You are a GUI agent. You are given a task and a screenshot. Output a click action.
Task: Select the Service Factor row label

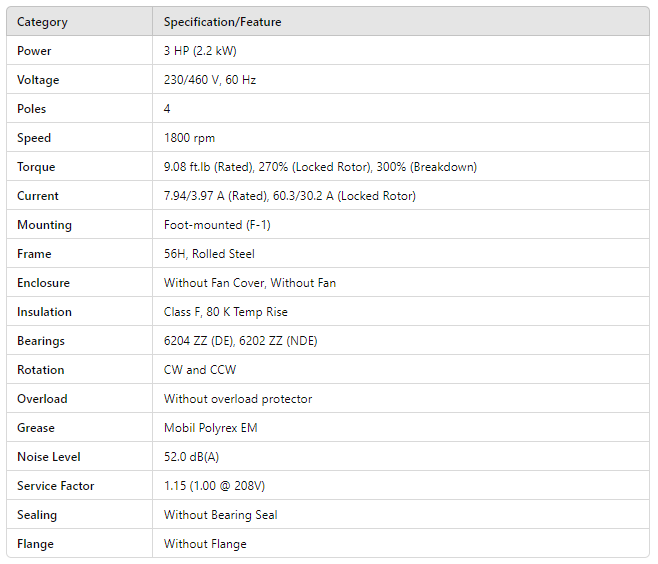(x=54, y=486)
